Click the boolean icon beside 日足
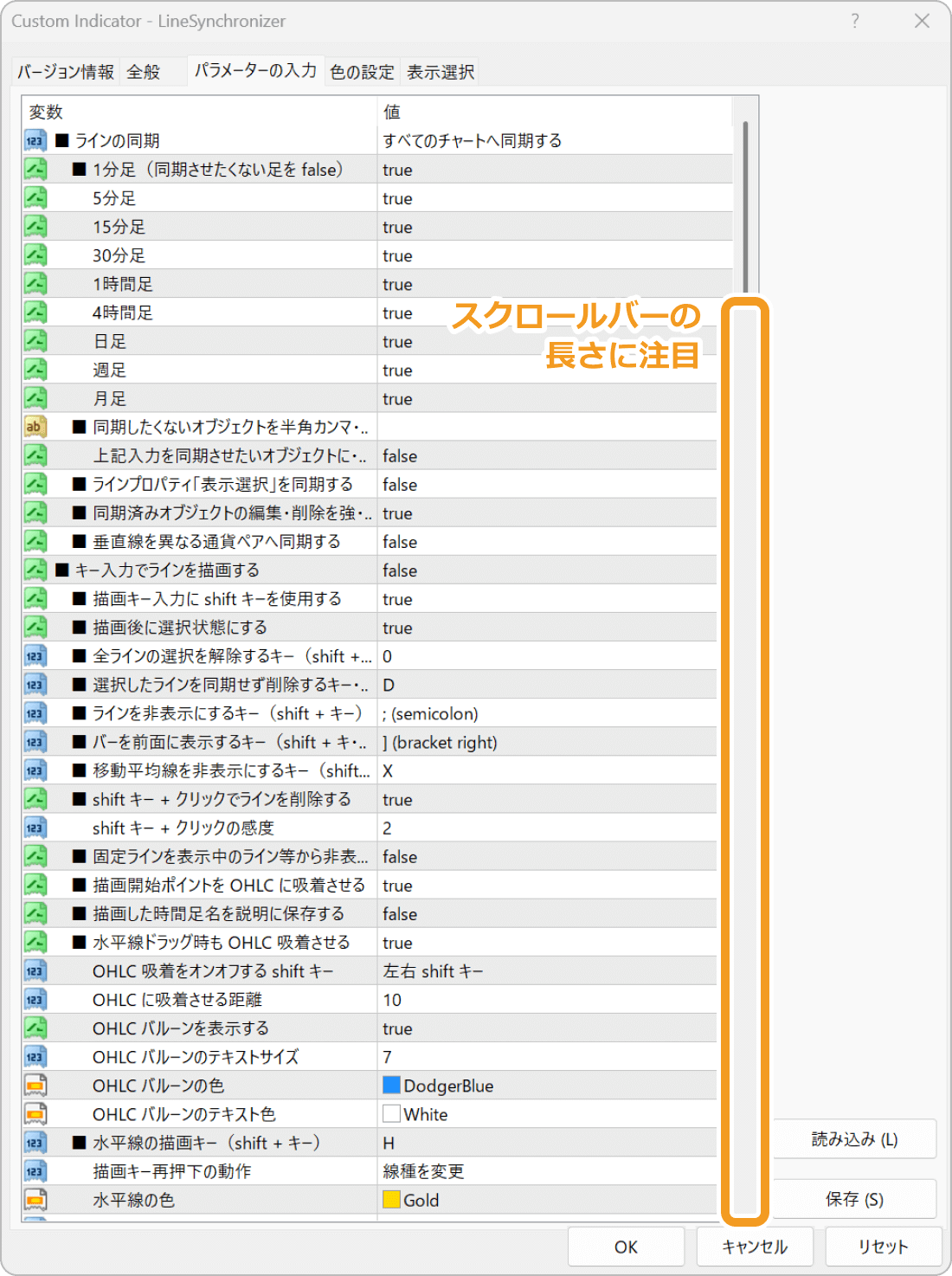Screen dimensions: 952x1276 click(x=35, y=340)
